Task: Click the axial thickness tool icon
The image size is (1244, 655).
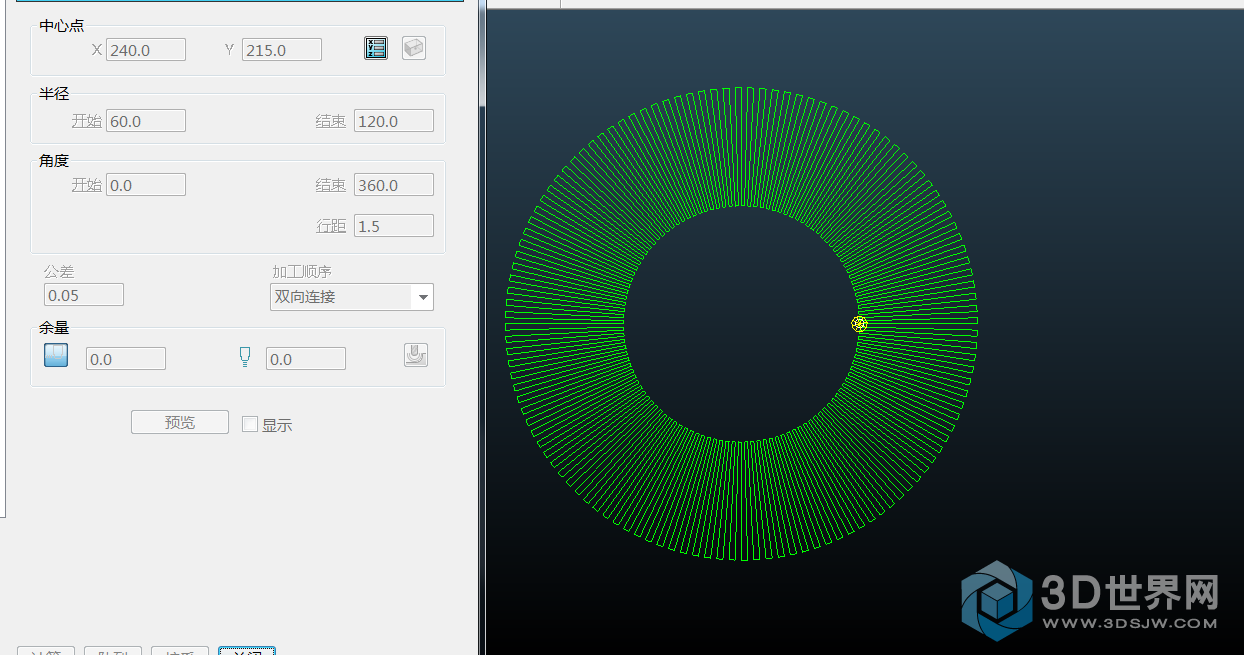Action: (x=245, y=357)
